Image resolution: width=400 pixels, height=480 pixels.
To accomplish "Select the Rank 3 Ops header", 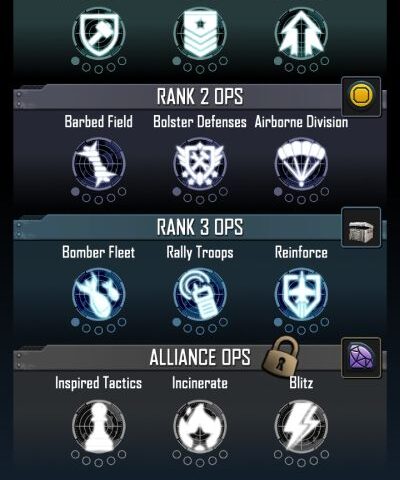I will point(200,227).
